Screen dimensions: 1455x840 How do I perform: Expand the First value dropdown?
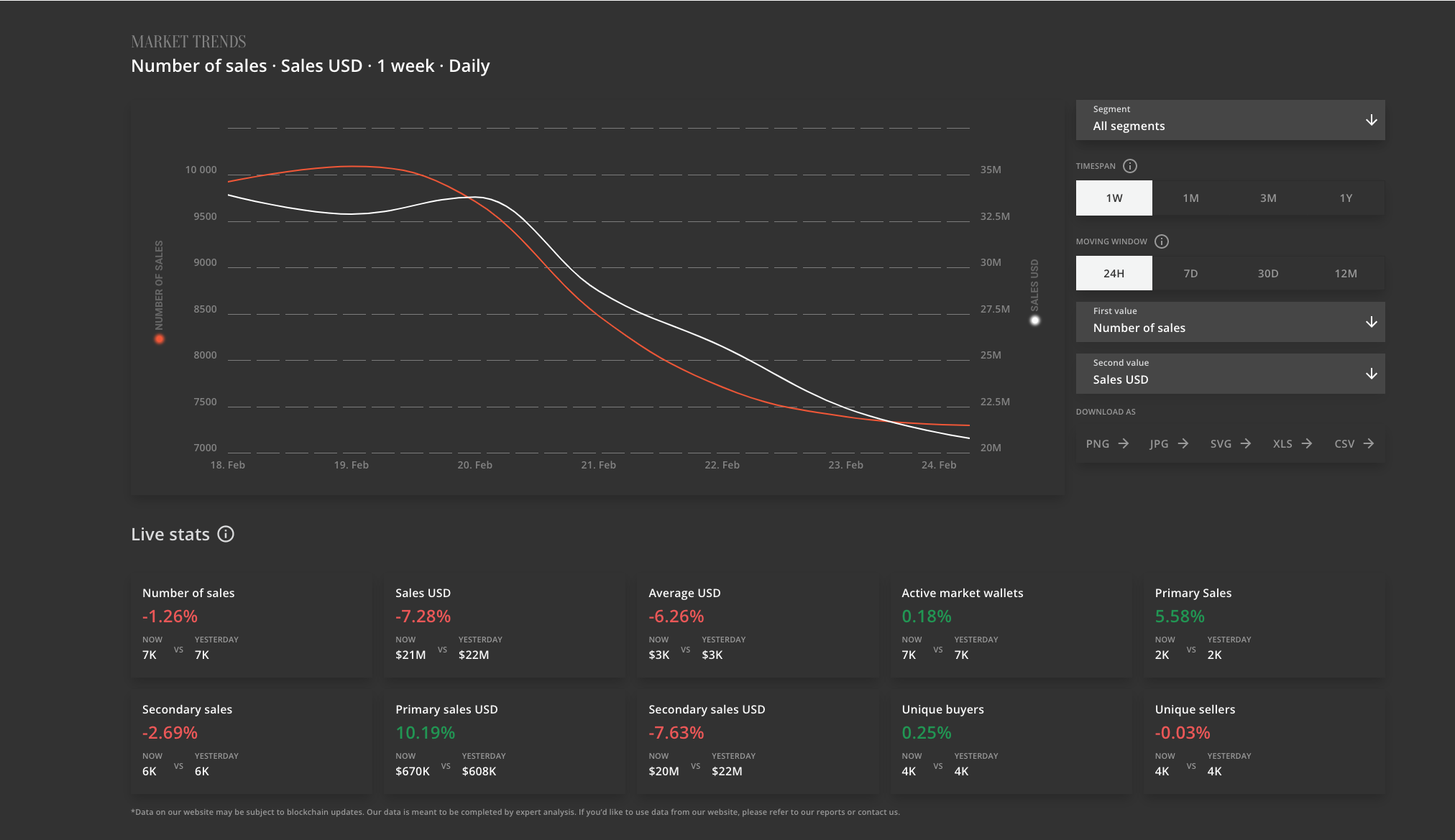1230,322
